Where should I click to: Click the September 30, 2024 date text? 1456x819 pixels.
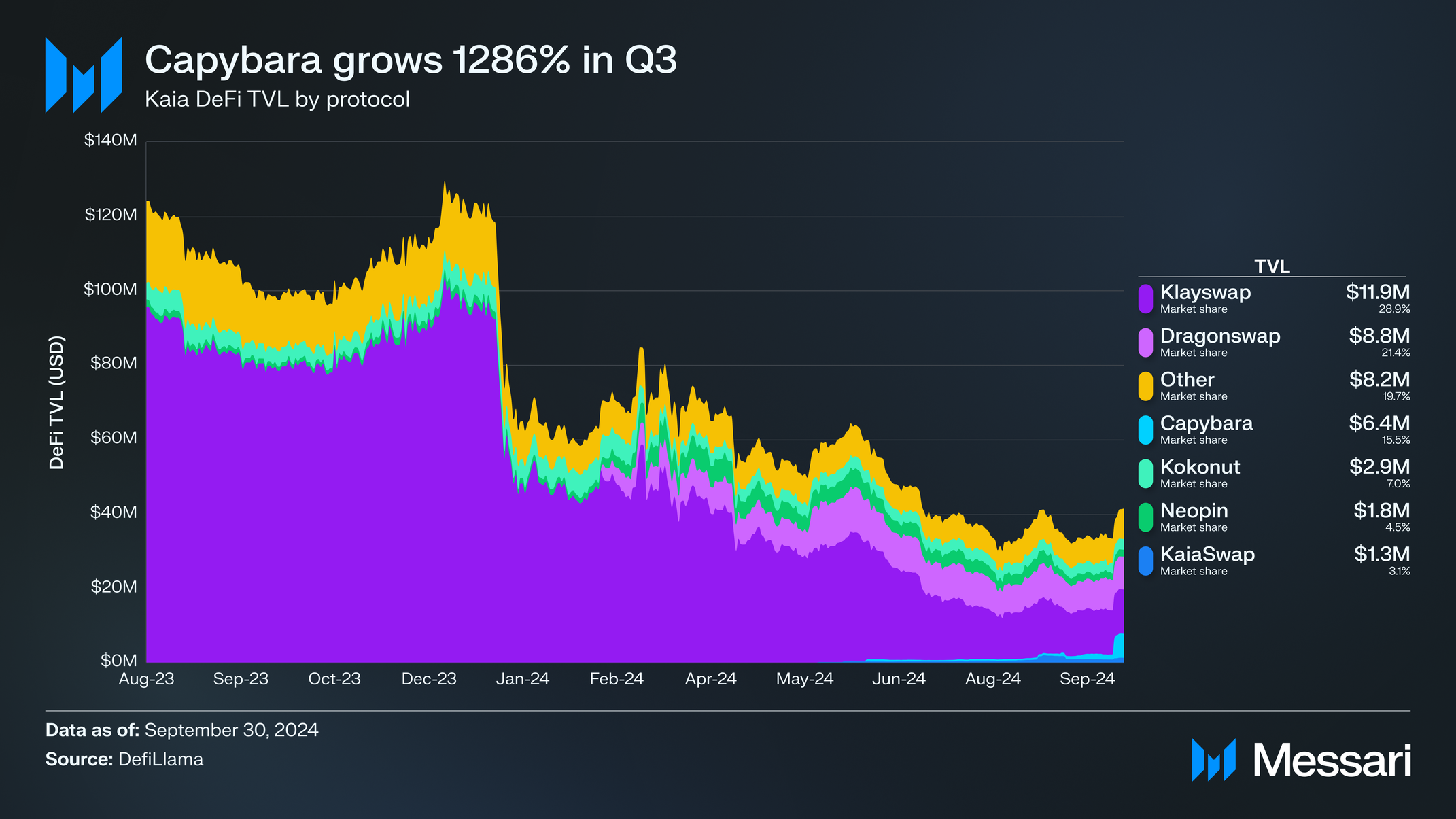coord(231,730)
